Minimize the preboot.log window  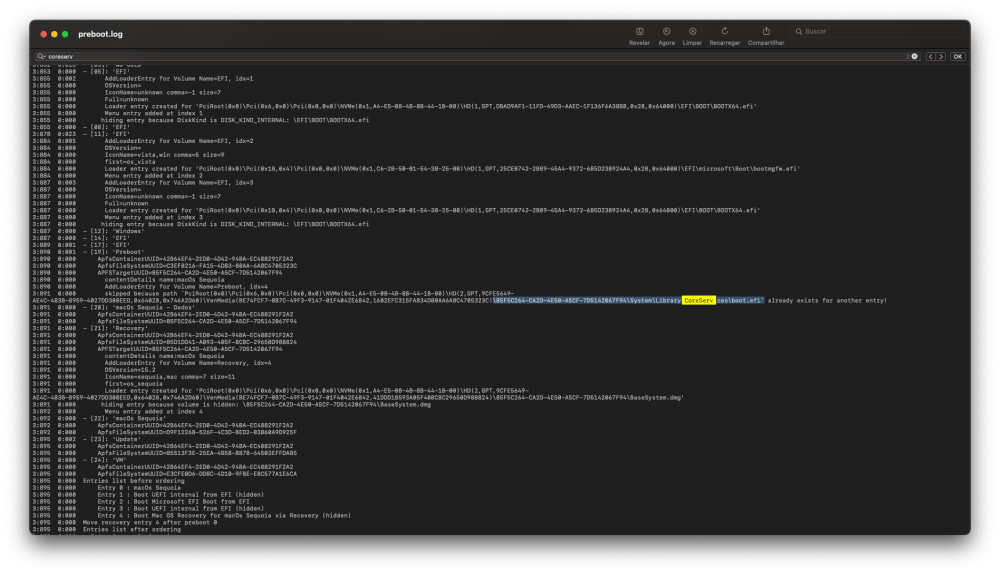(x=54, y=34)
